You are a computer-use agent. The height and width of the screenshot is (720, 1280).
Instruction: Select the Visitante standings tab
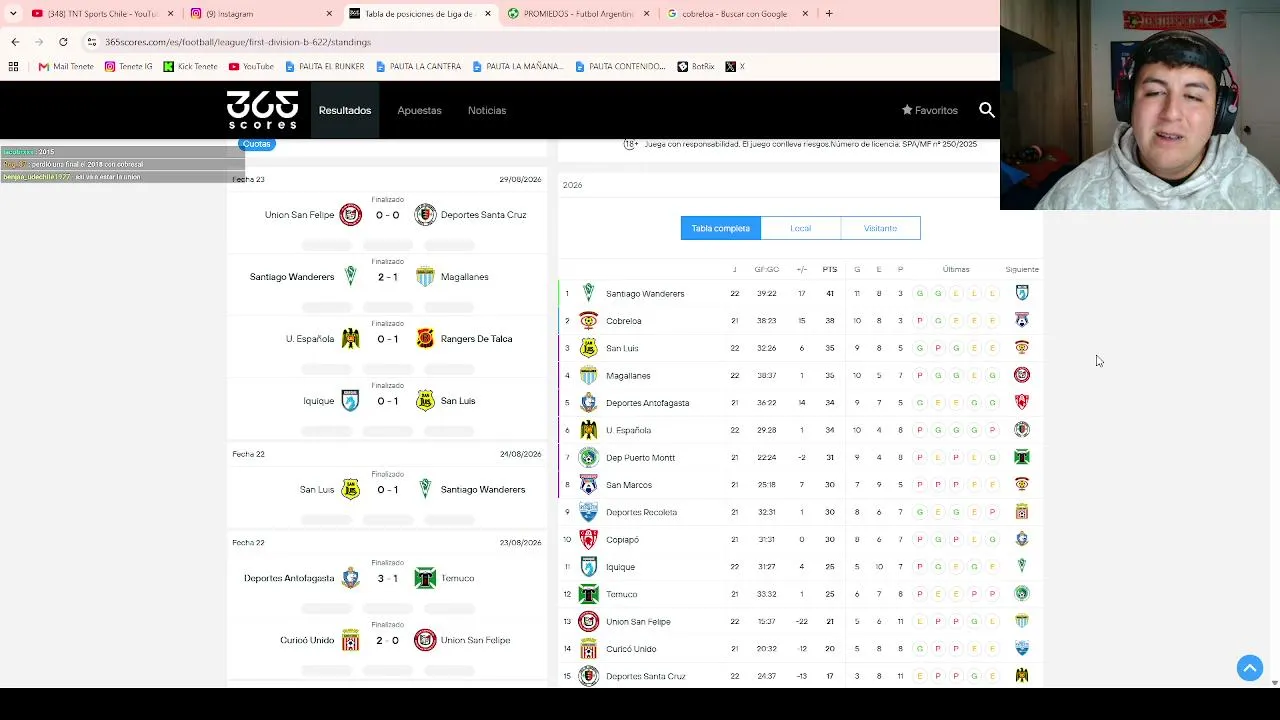880,228
